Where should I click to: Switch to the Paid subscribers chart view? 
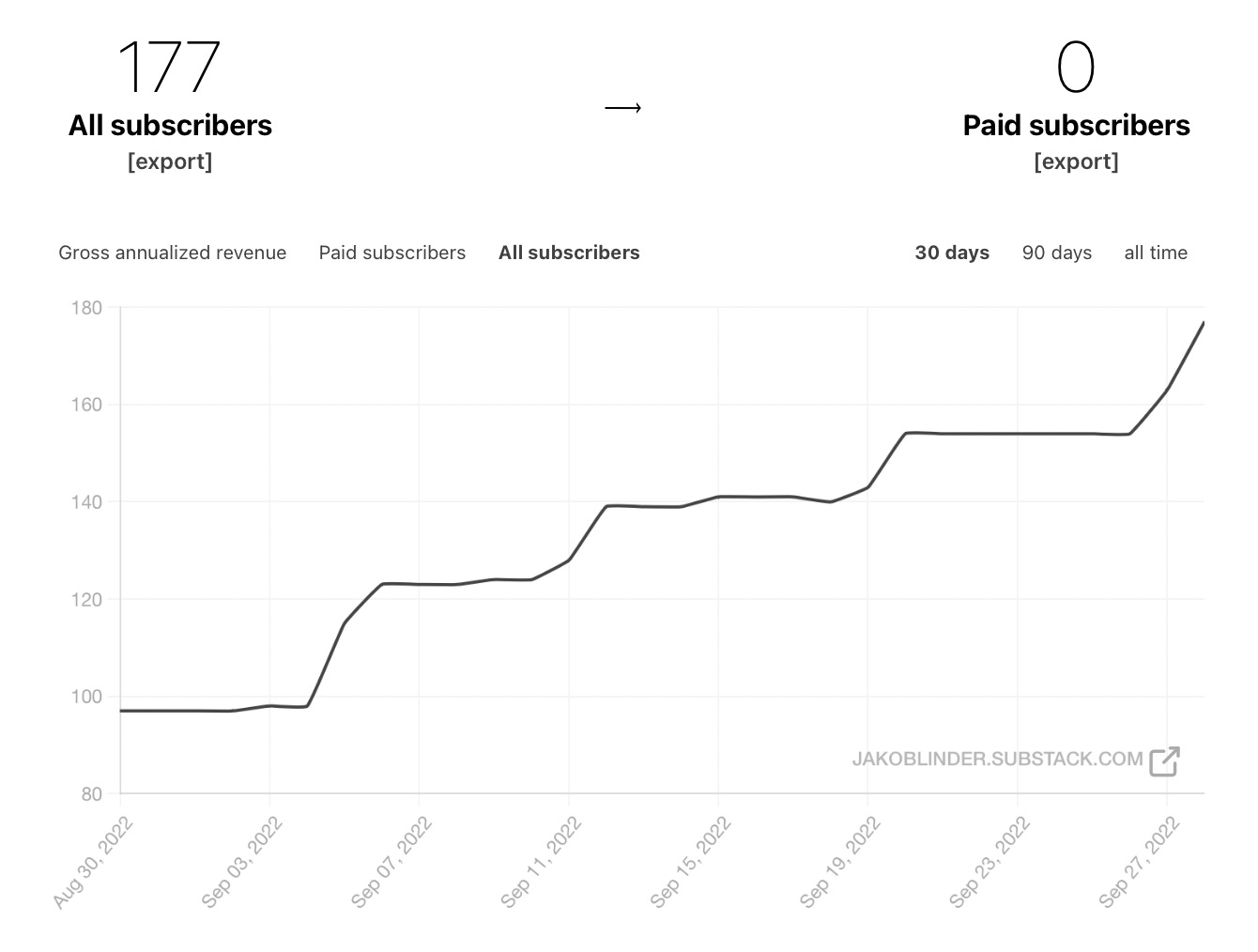(391, 253)
